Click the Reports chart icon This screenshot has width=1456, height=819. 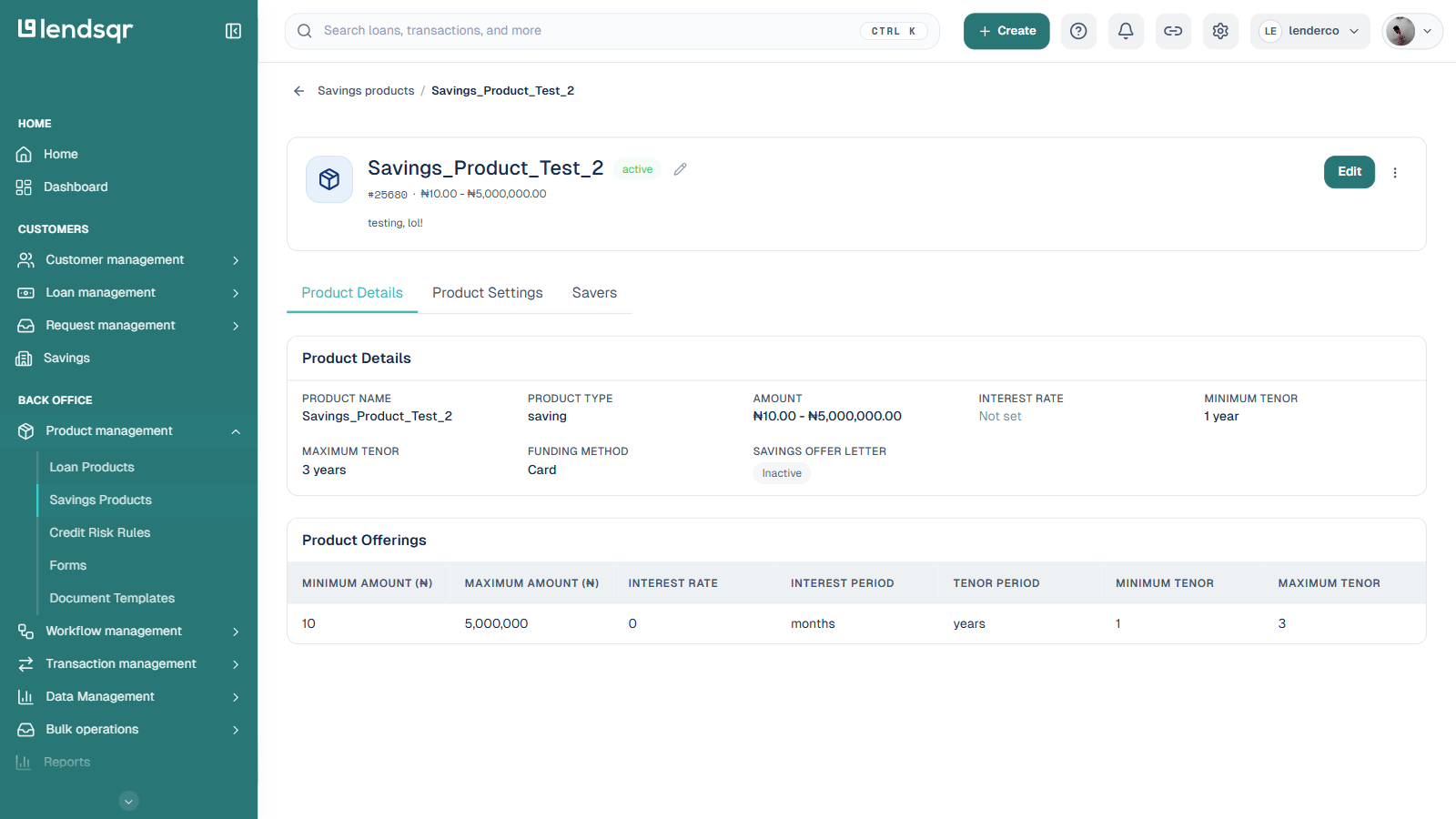tap(25, 763)
